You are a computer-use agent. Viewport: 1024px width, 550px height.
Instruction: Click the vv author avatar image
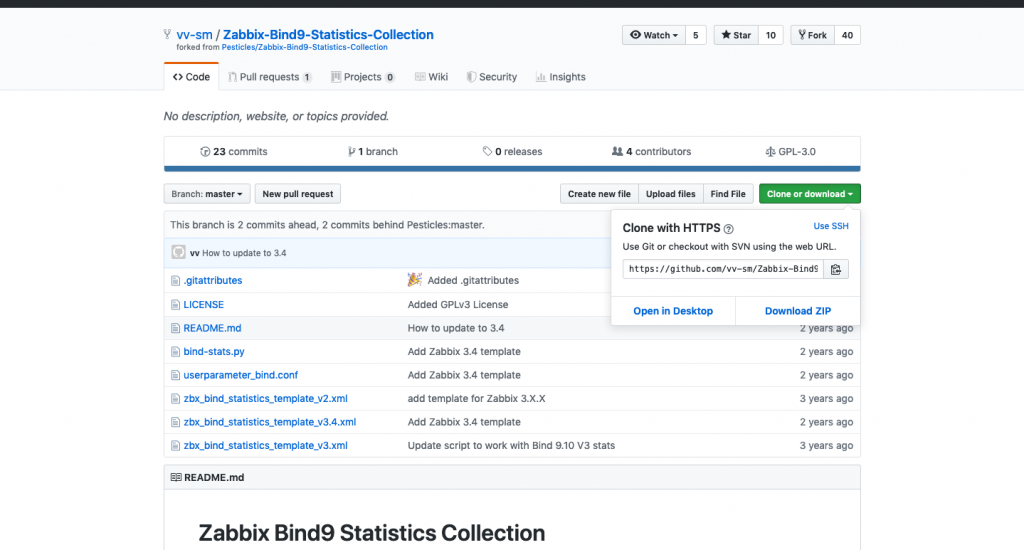pos(178,252)
